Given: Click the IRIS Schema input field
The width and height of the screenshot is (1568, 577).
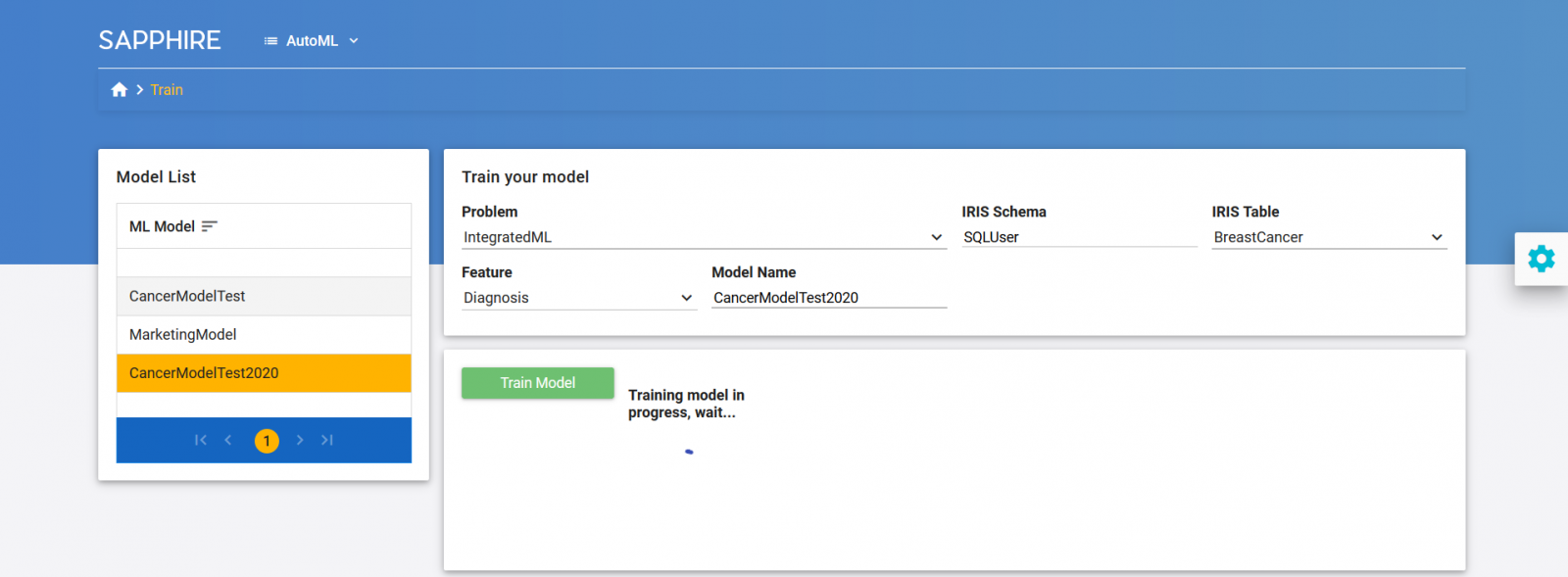Looking at the screenshot, I should click(1079, 237).
